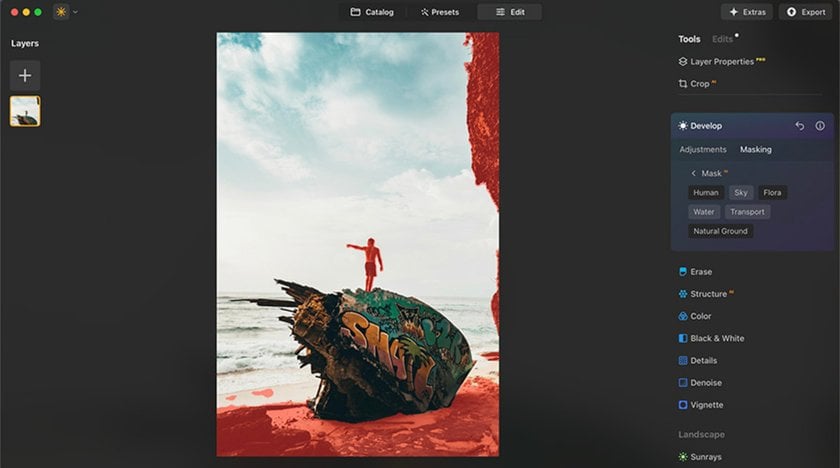Open the Details tool
Viewport: 840px width, 468px height.
coord(703,360)
